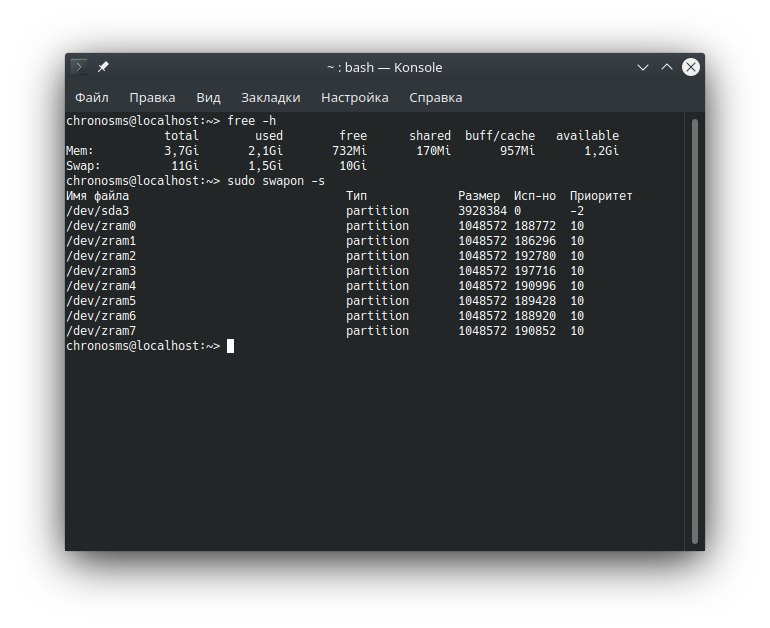Image resolution: width=770 pixels, height=628 pixels.
Task: Click the 2,1Gi used memory value
Action: tap(266, 151)
